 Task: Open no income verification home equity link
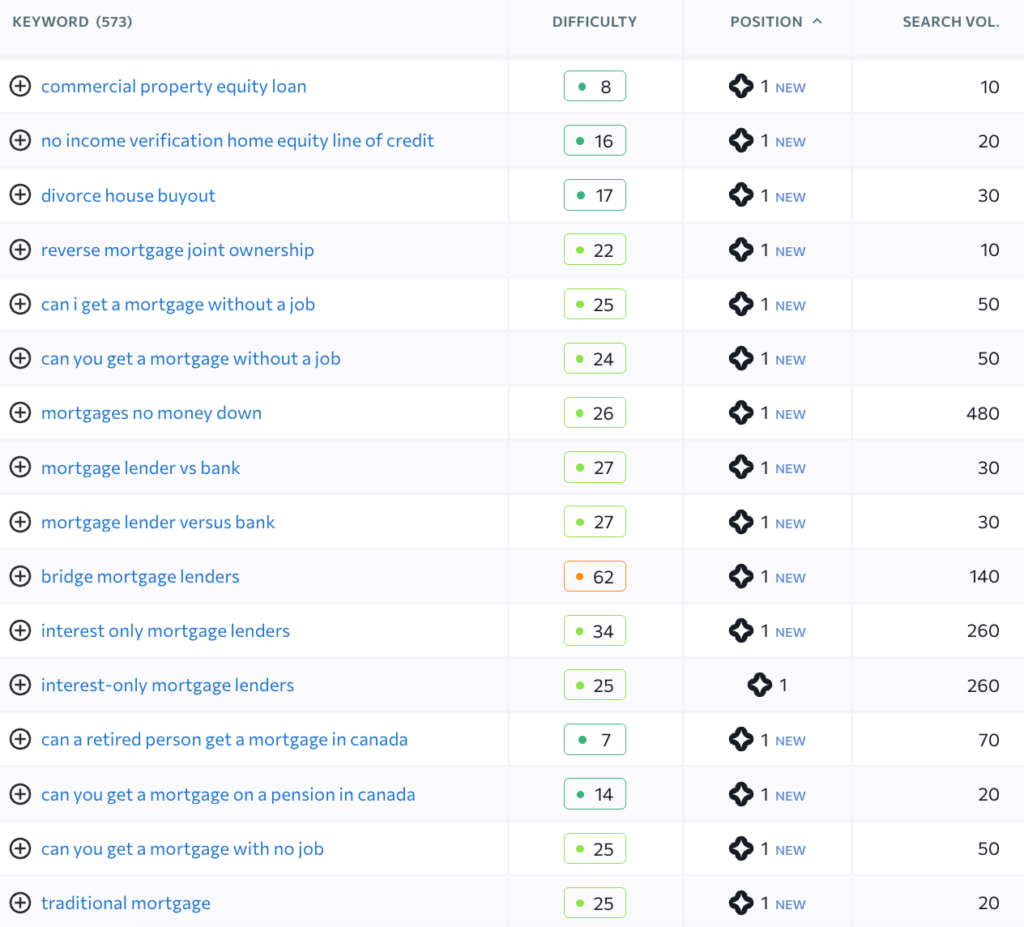(x=238, y=140)
